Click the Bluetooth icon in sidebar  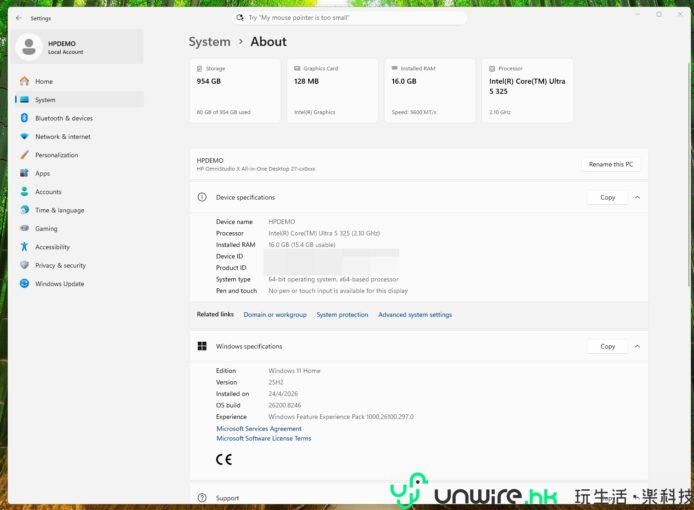tap(24, 118)
